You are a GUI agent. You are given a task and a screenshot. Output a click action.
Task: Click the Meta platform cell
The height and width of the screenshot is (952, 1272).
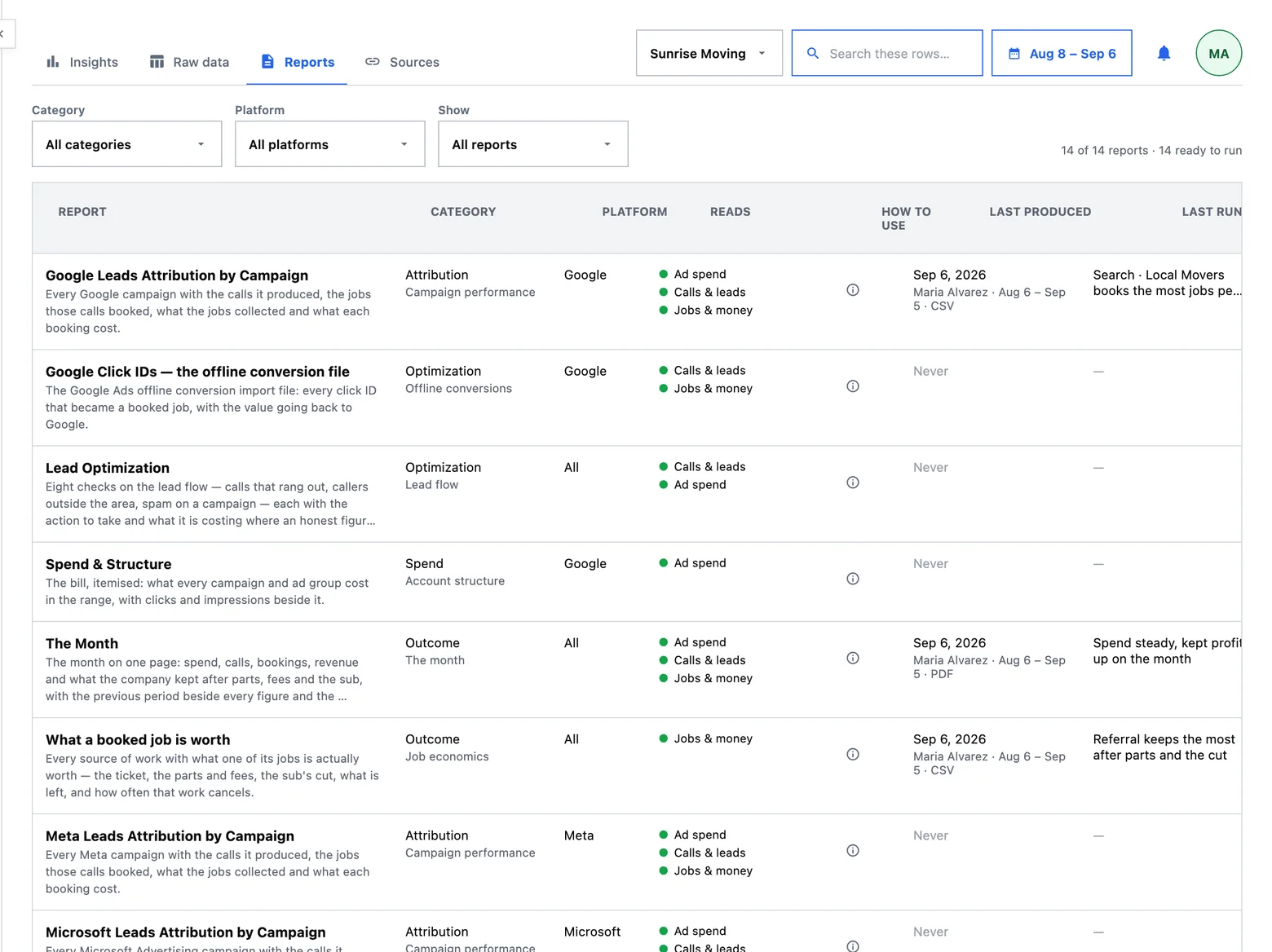pyautogui.click(x=579, y=835)
